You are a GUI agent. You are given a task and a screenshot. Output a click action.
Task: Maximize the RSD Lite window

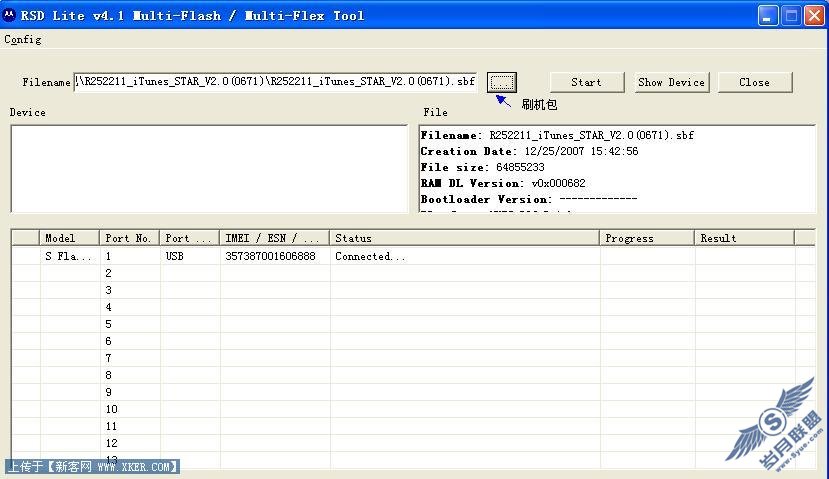coord(791,15)
